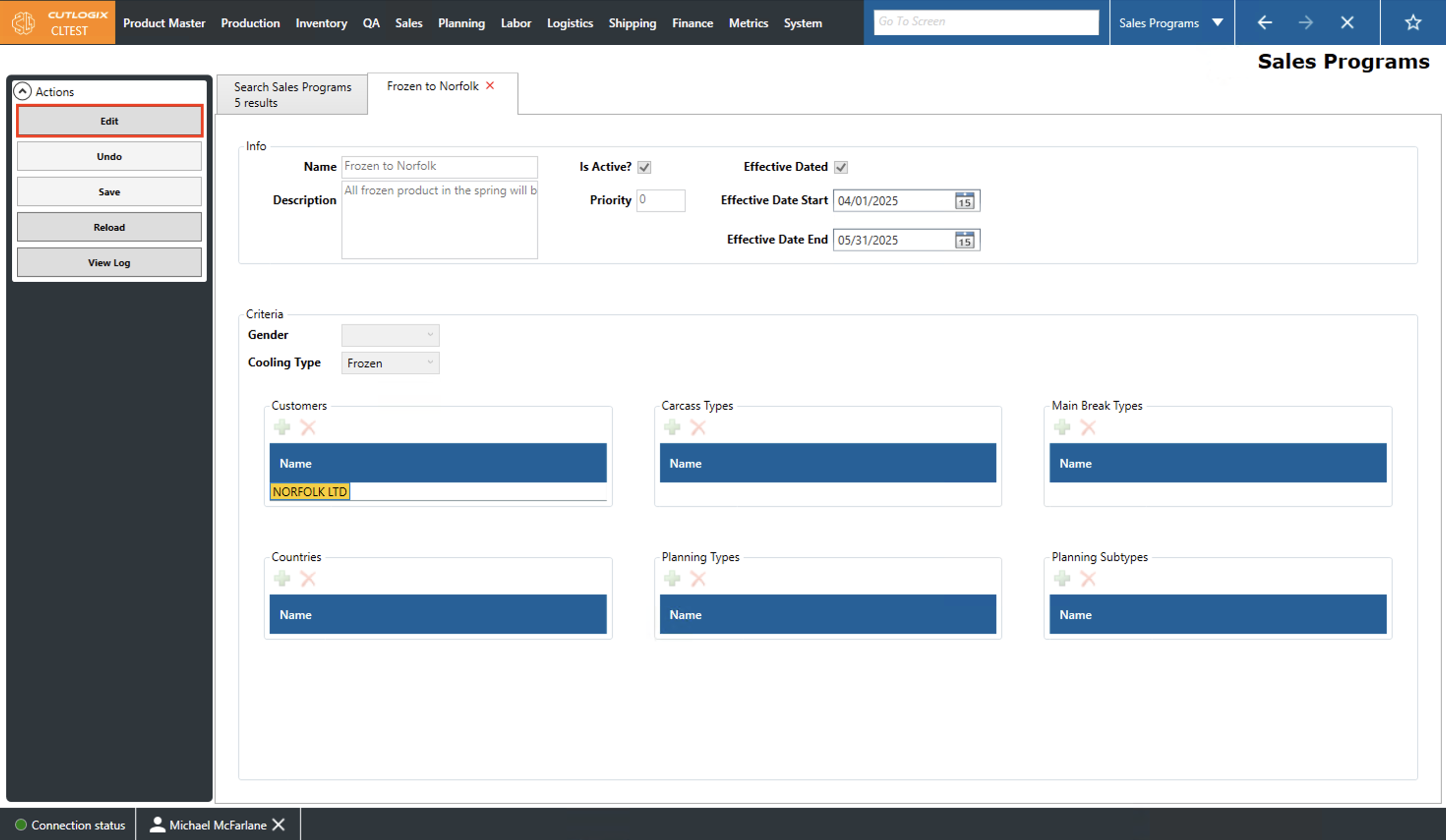1446x840 pixels.
Task: Expand the Sales Programs screen dropdown
Action: click(1217, 23)
